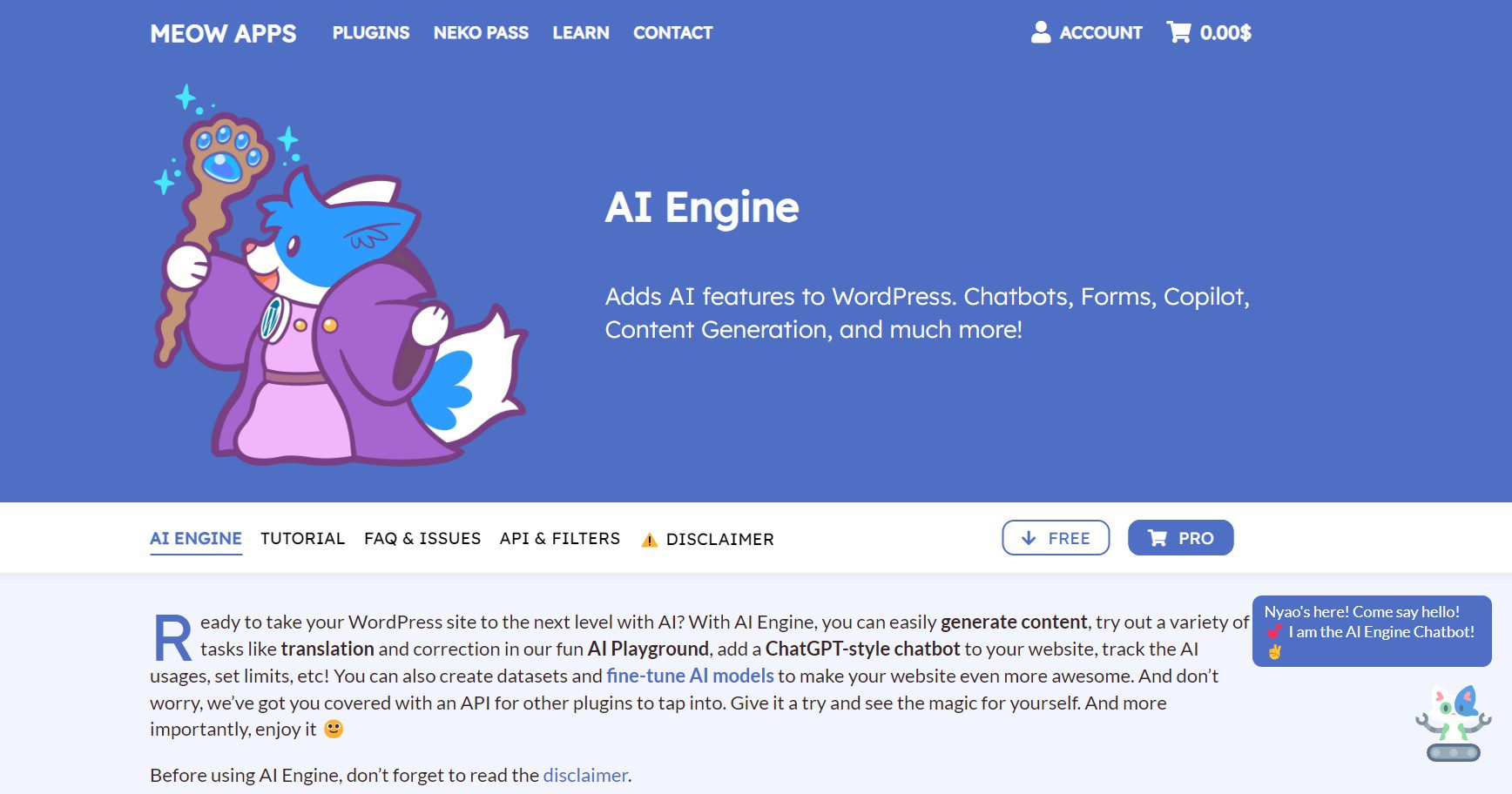Open the CONTACT page
1512x794 pixels.
click(x=672, y=33)
